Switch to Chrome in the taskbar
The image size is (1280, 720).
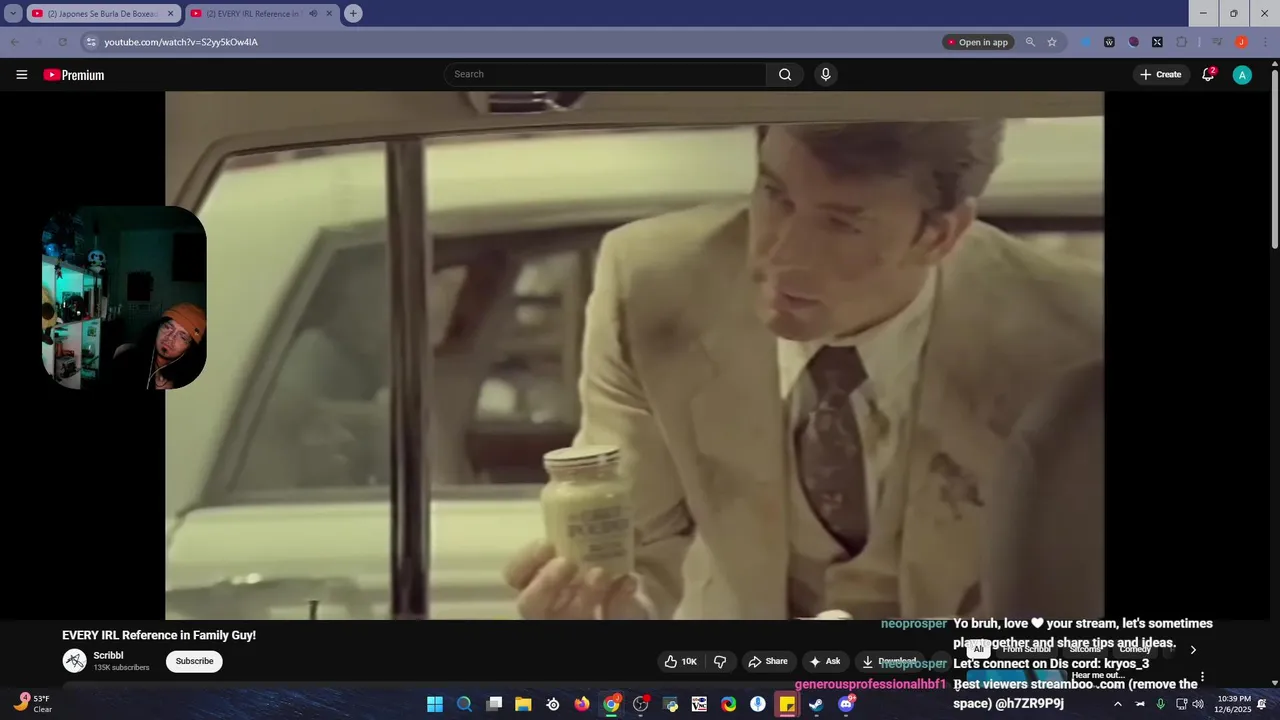(611, 704)
